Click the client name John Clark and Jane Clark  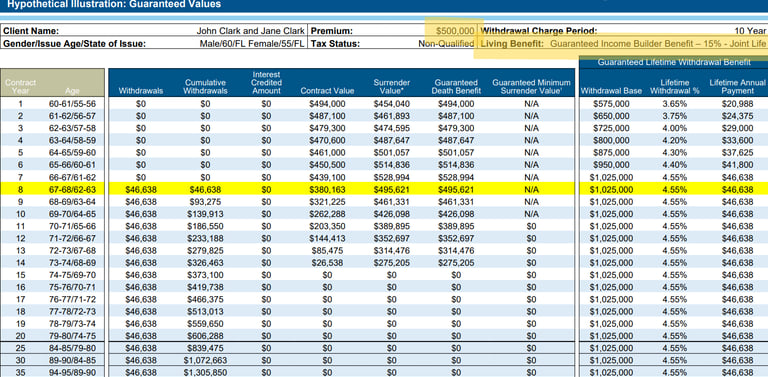250,31
